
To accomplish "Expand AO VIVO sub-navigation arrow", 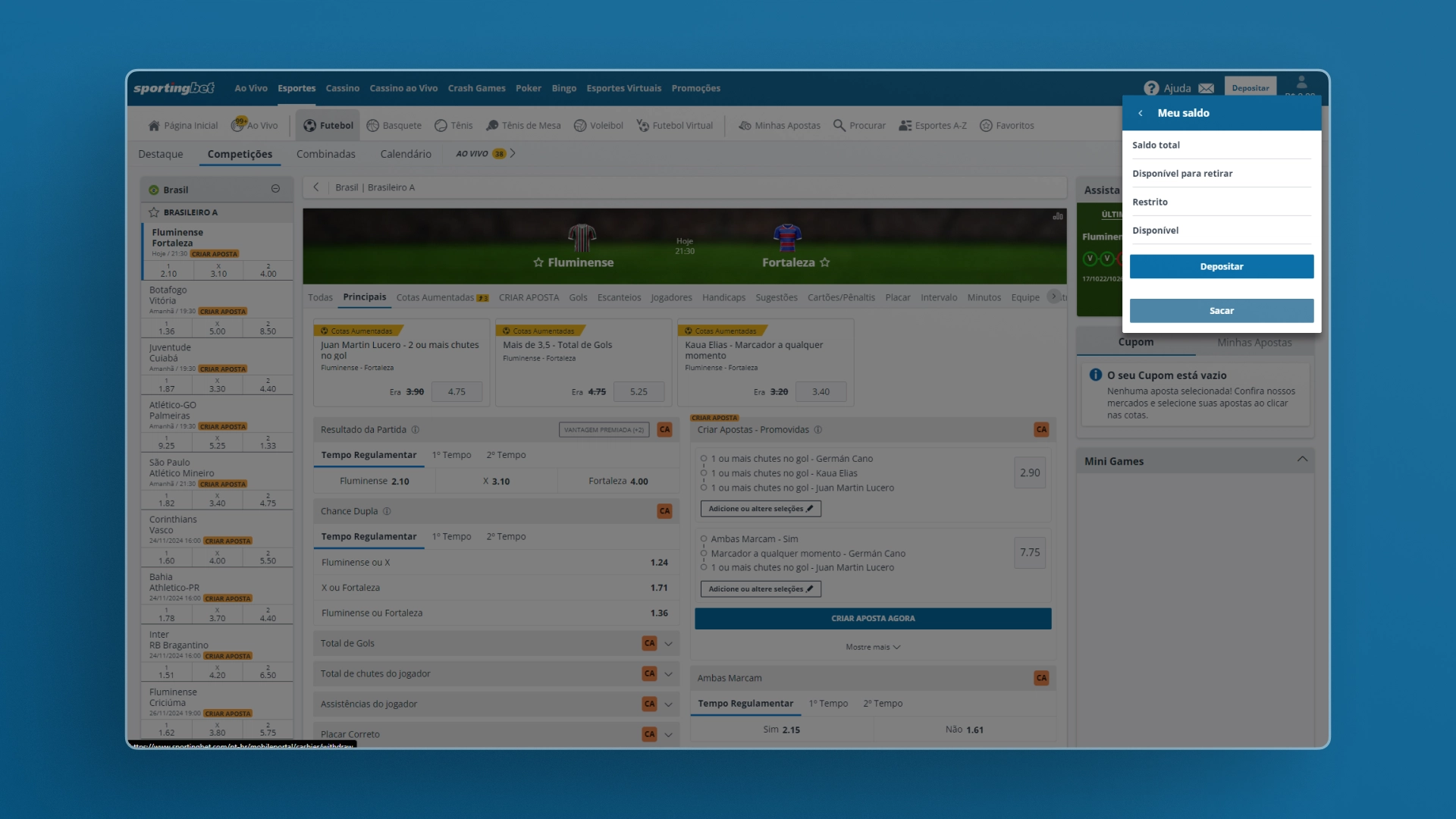I will [x=513, y=153].
